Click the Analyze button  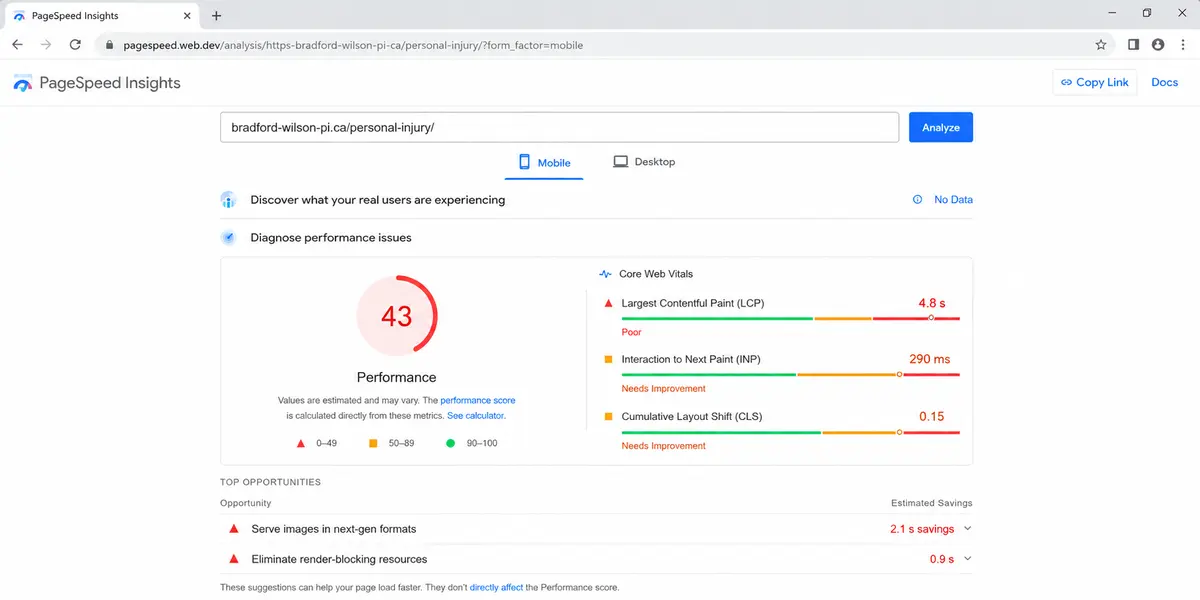pyautogui.click(x=941, y=127)
